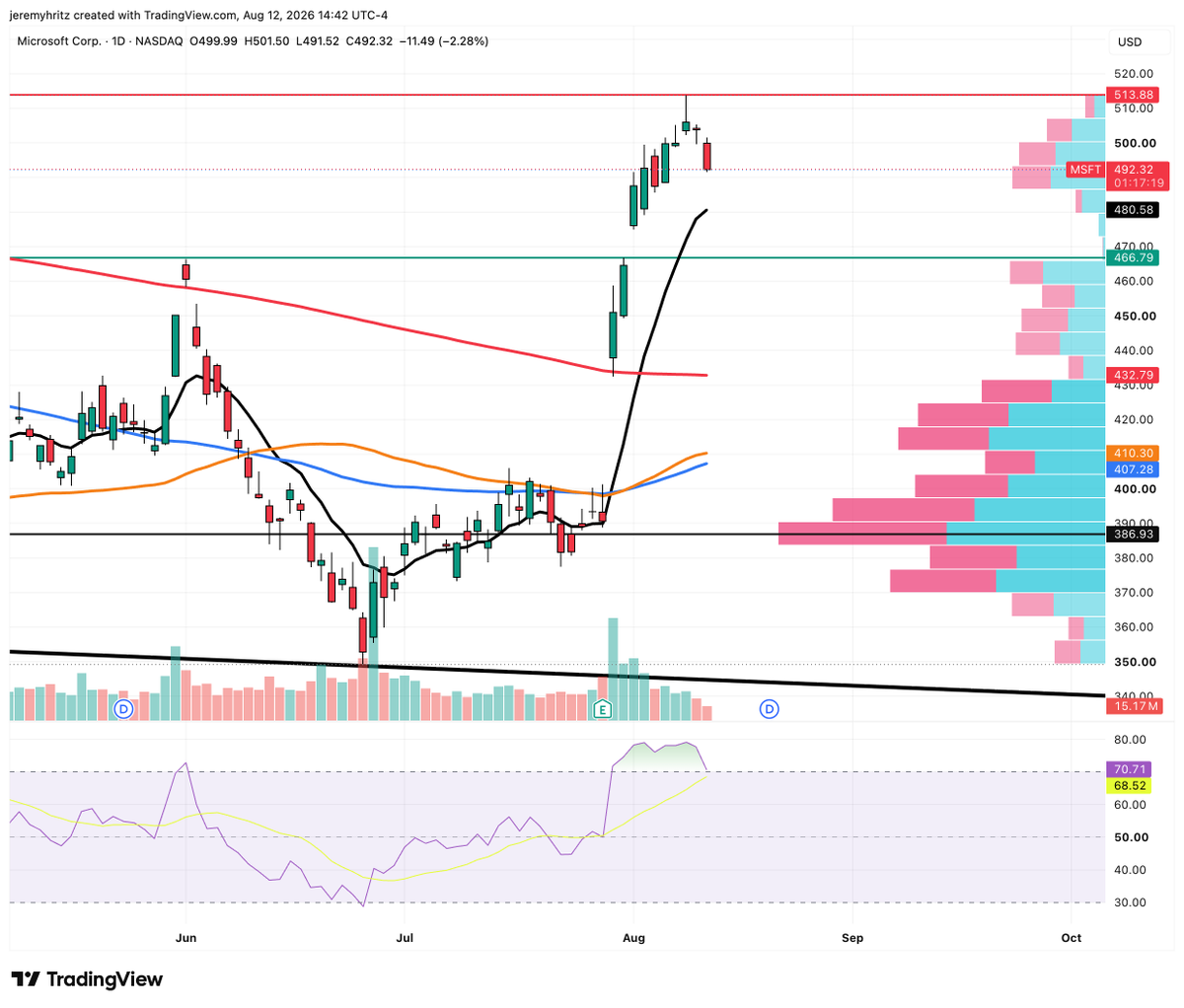
Task: Select the 466.79 green price label
Action: (1134, 257)
